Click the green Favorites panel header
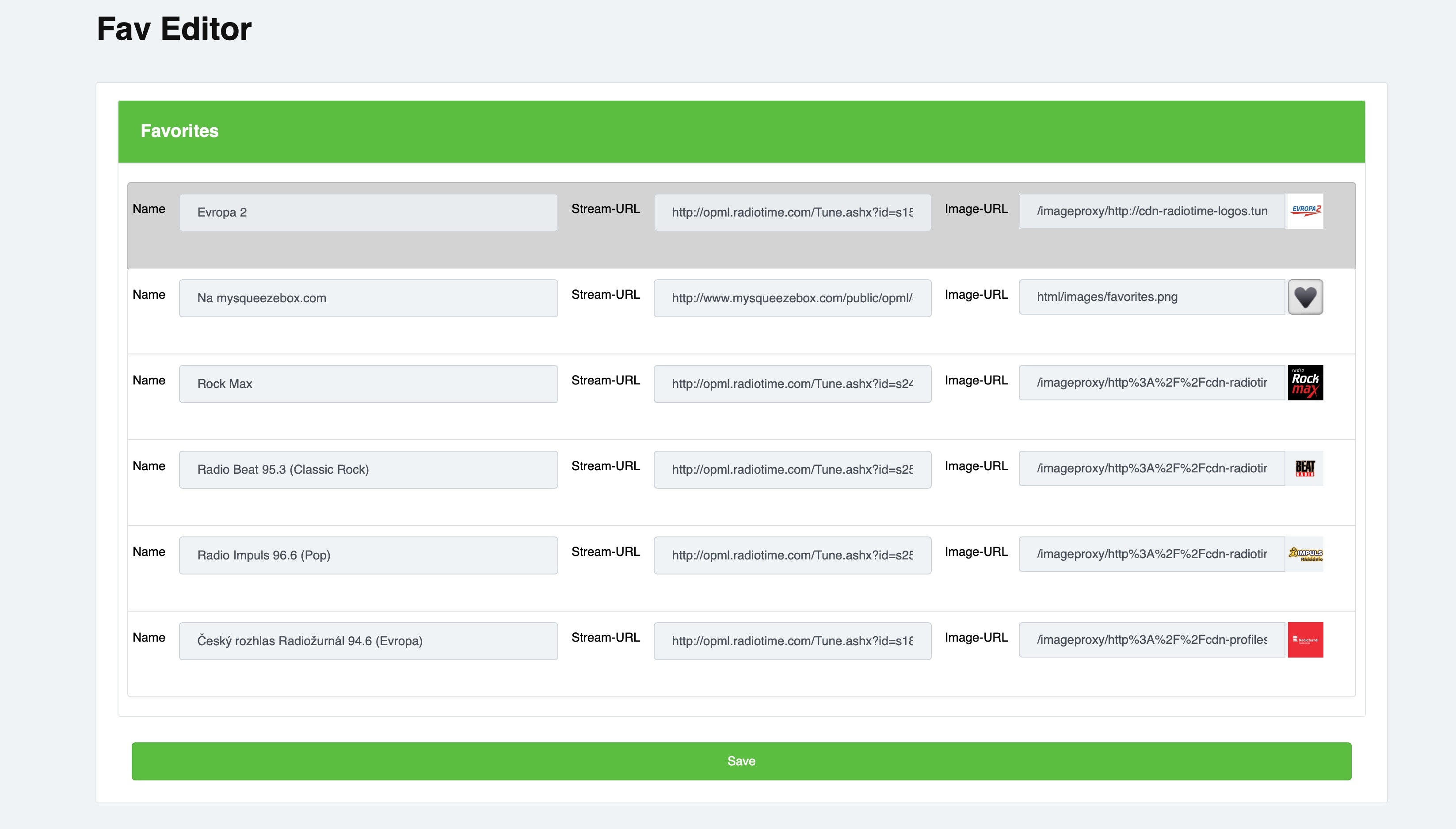Image resolution: width=1456 pixels, height=829 pixels. coord(741,132)
